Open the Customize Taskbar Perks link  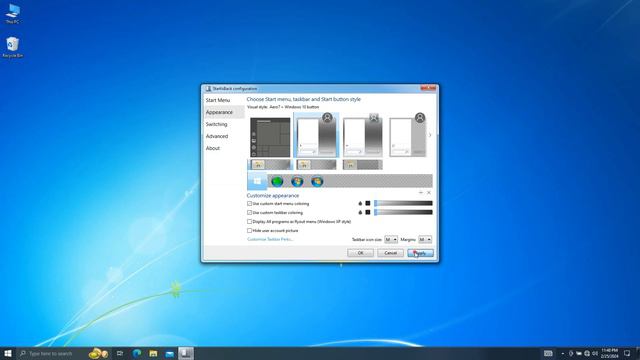point(270,239)
